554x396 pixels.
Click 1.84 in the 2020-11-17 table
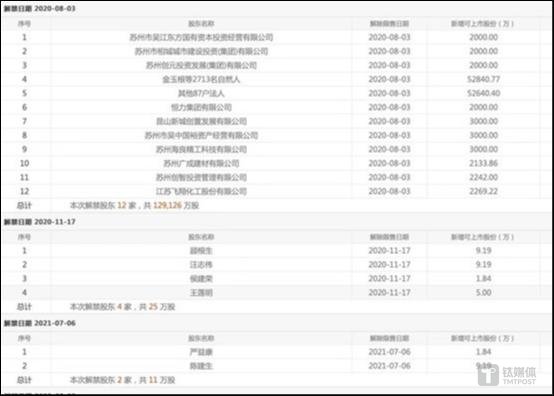click(x=483, y=278)
